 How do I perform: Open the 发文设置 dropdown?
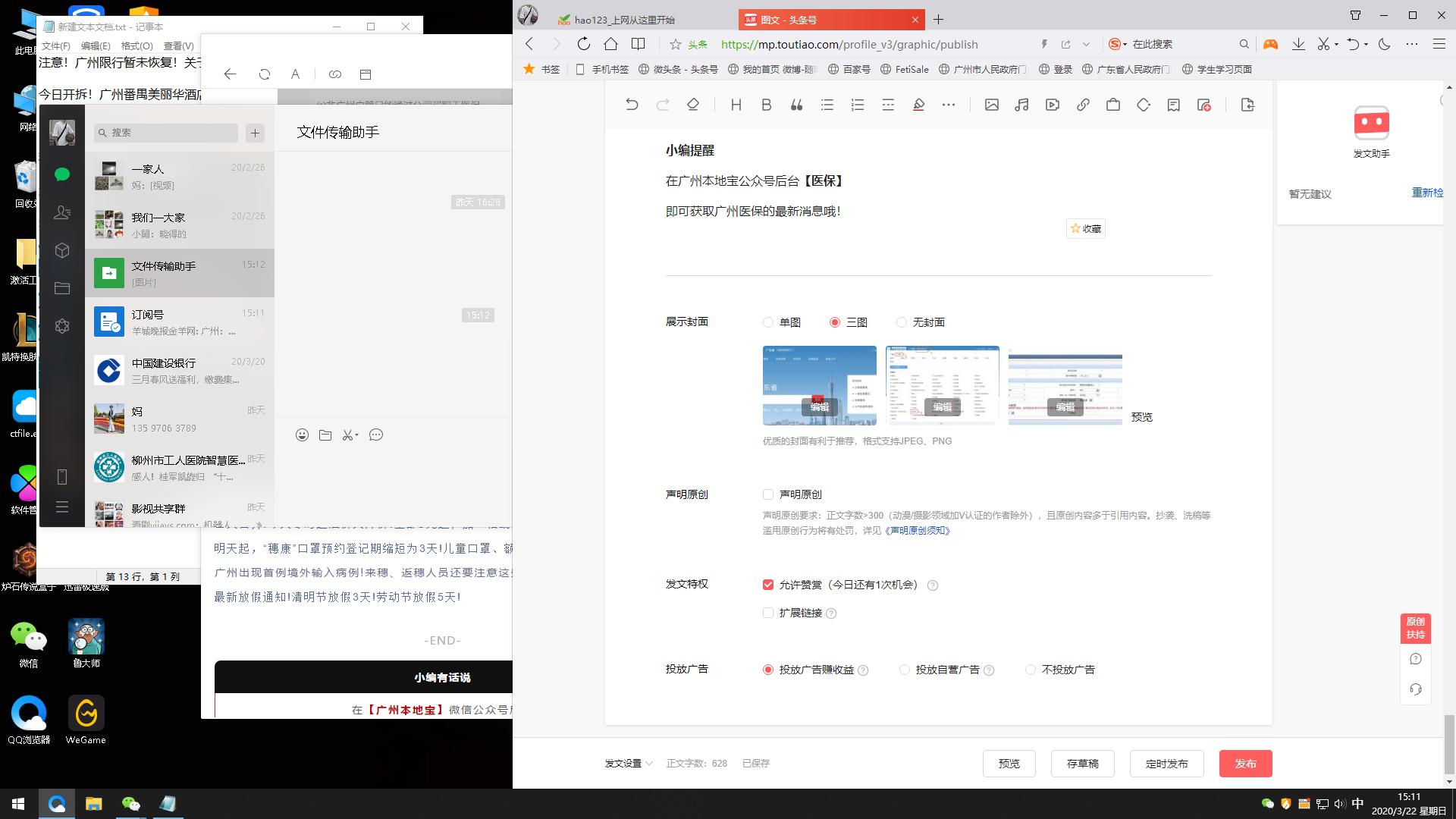point(628,764)
